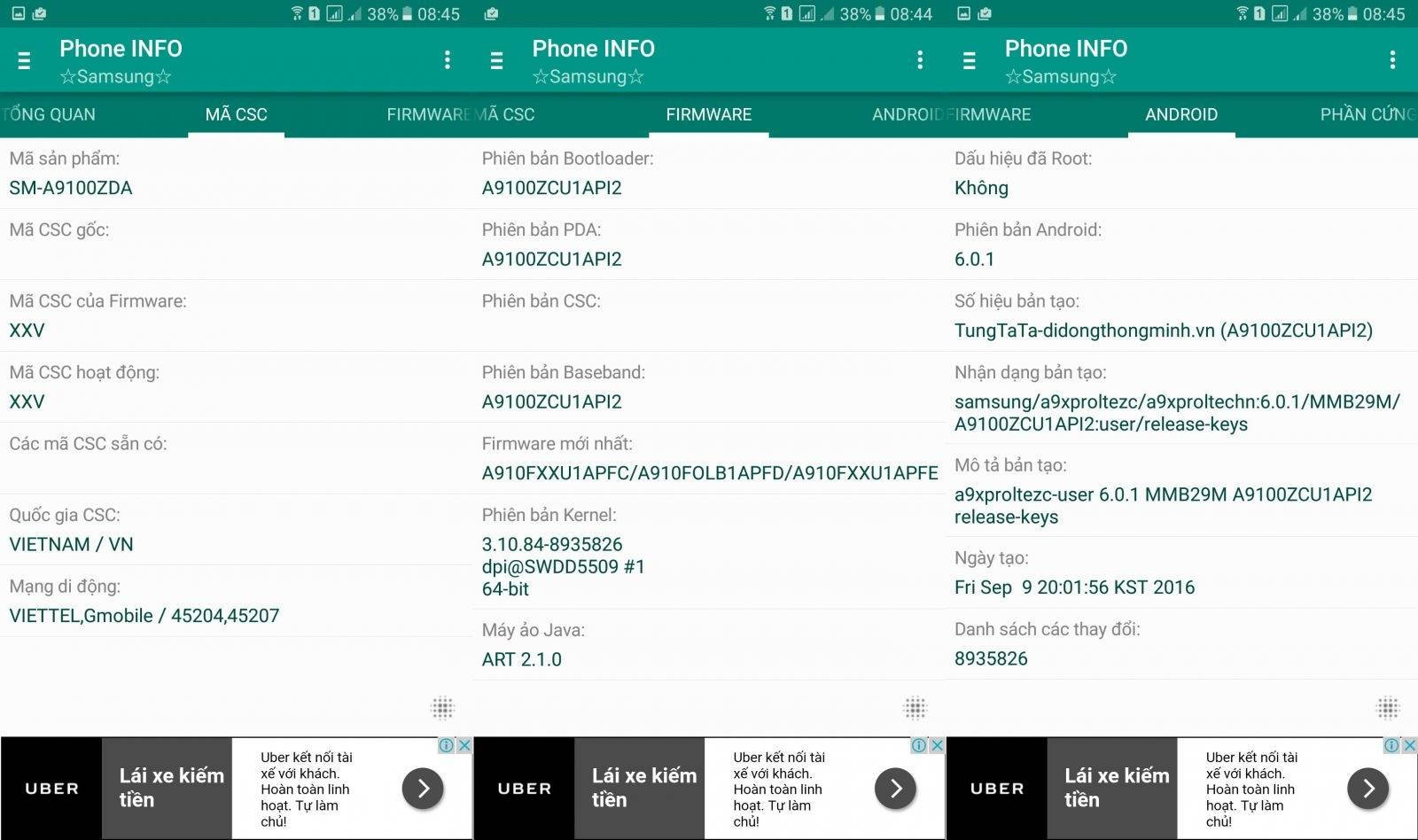The width and height of the screenshot is (1418, 840).
Task: Tap Uber ad arrow button on MÃ CSC screen
Action: pos(423,788)
